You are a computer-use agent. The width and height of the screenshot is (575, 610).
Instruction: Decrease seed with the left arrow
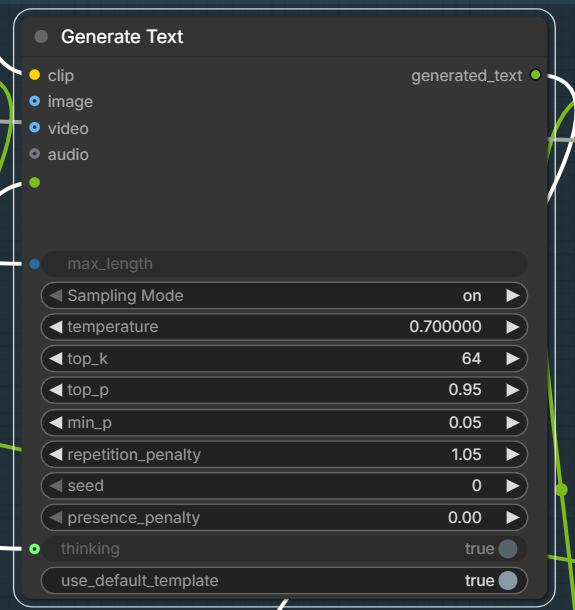point(56,486)
